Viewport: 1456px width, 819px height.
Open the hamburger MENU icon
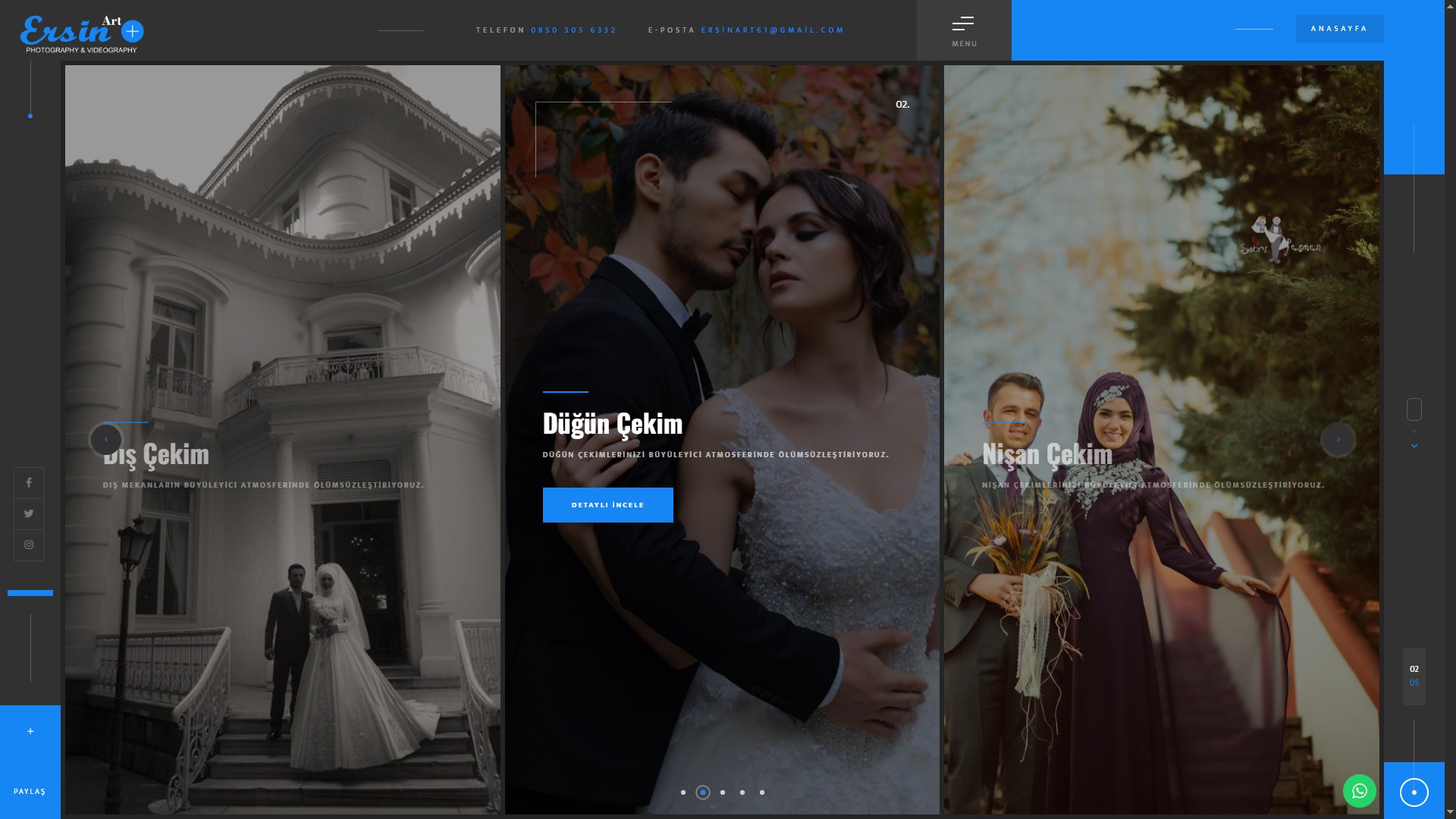[963, 24]
